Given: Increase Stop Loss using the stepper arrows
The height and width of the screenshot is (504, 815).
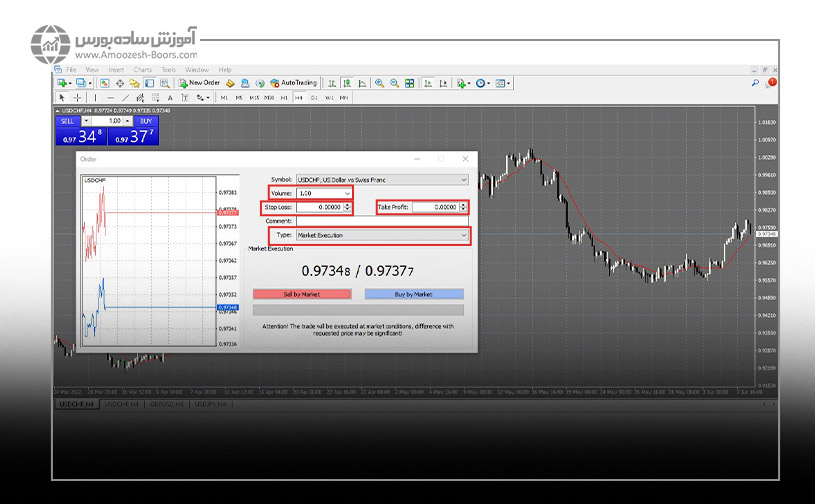Looking at the screenshot, I should point(347,204).
